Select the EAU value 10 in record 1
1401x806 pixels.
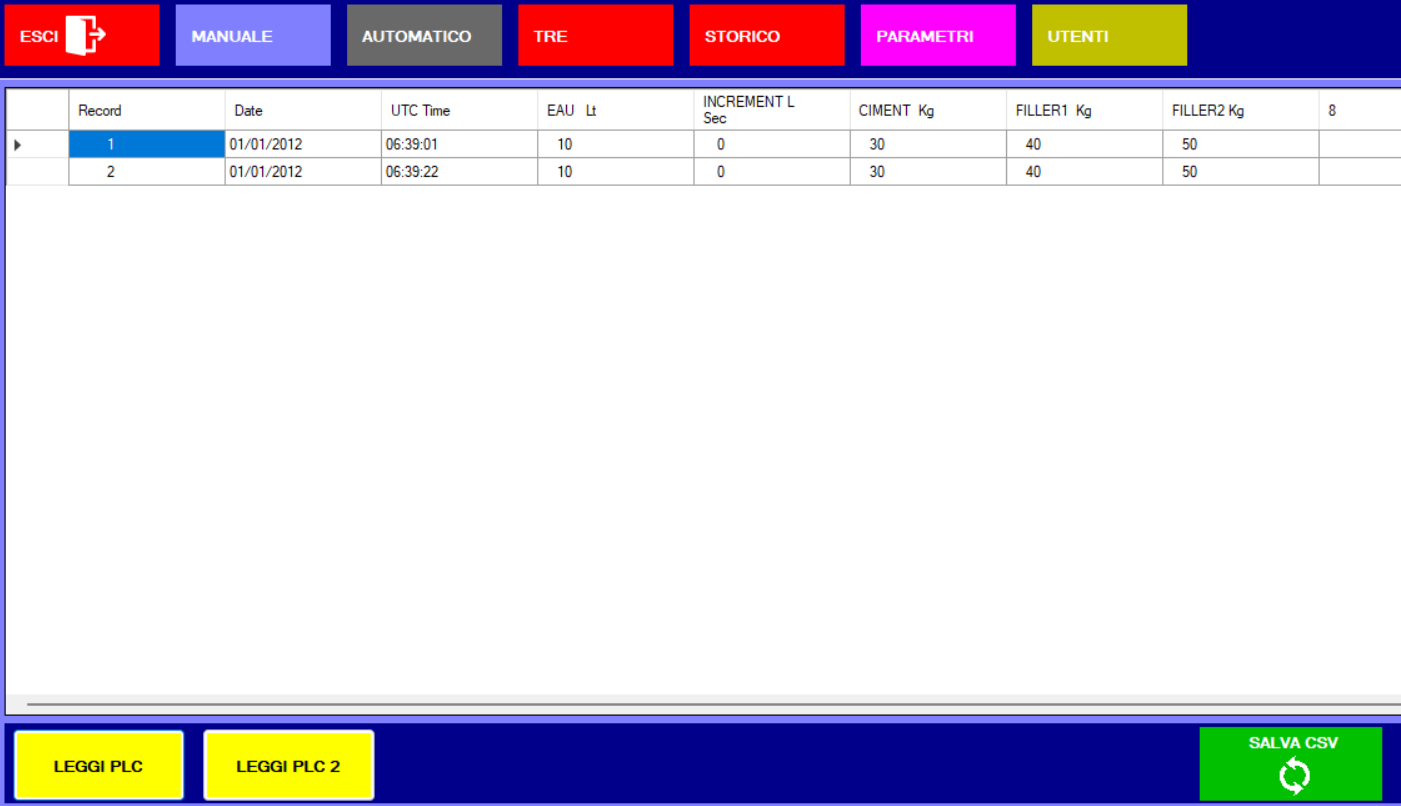(615, 144)
